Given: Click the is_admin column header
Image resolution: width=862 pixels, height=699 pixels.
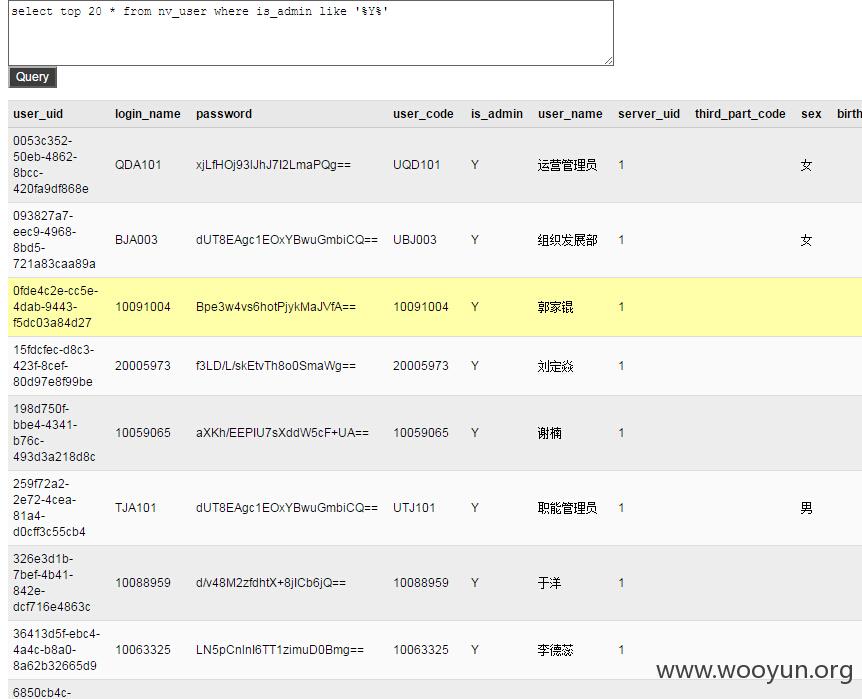Looking at the screenshot, I should (x=496, y=114).
